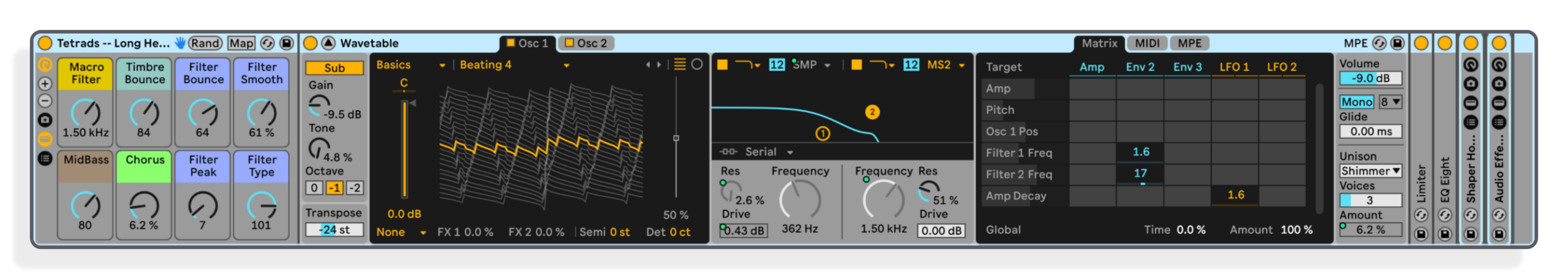Screen dimensions: 1568x279
Task: Click the Env 2 Filter 1 Freq cell
Action: tap(1140, 151)
